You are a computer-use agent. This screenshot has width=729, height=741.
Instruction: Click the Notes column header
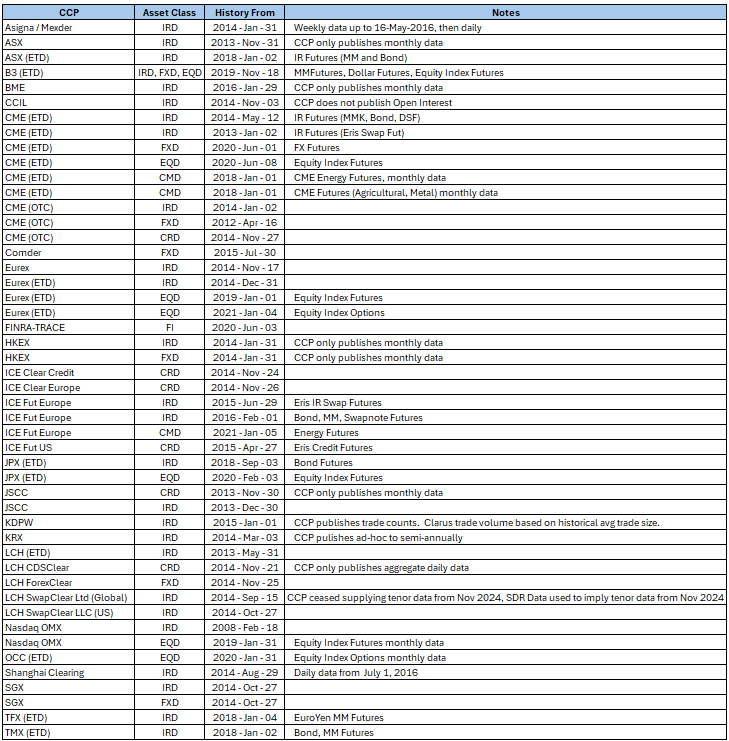click(506, 13)
